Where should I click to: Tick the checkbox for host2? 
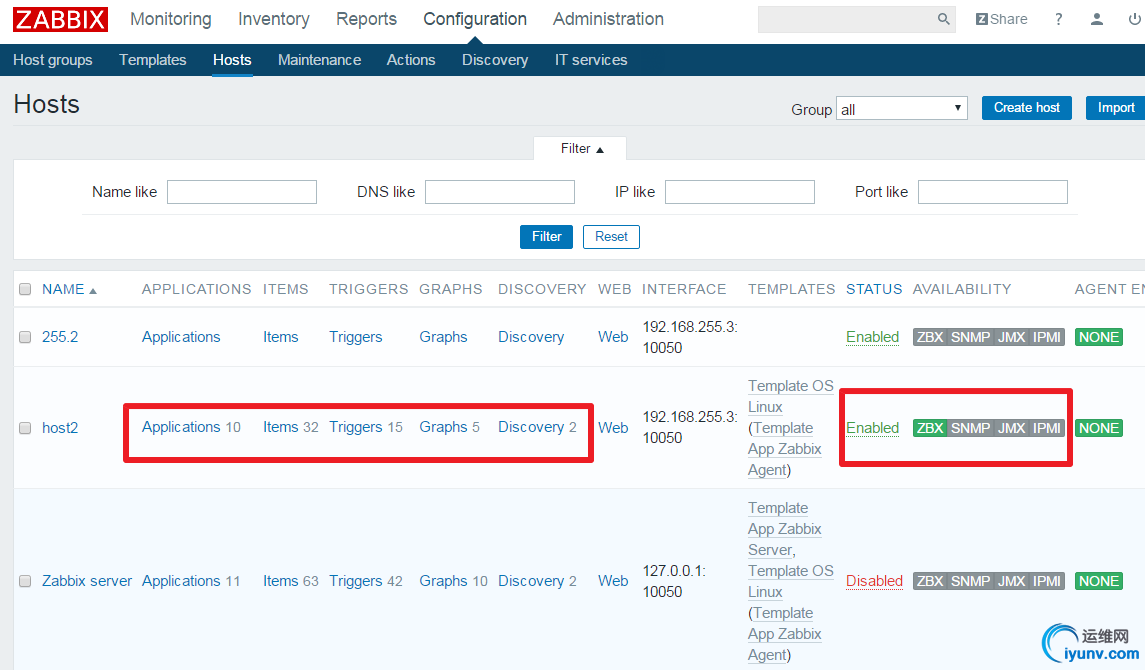[25, 428]
